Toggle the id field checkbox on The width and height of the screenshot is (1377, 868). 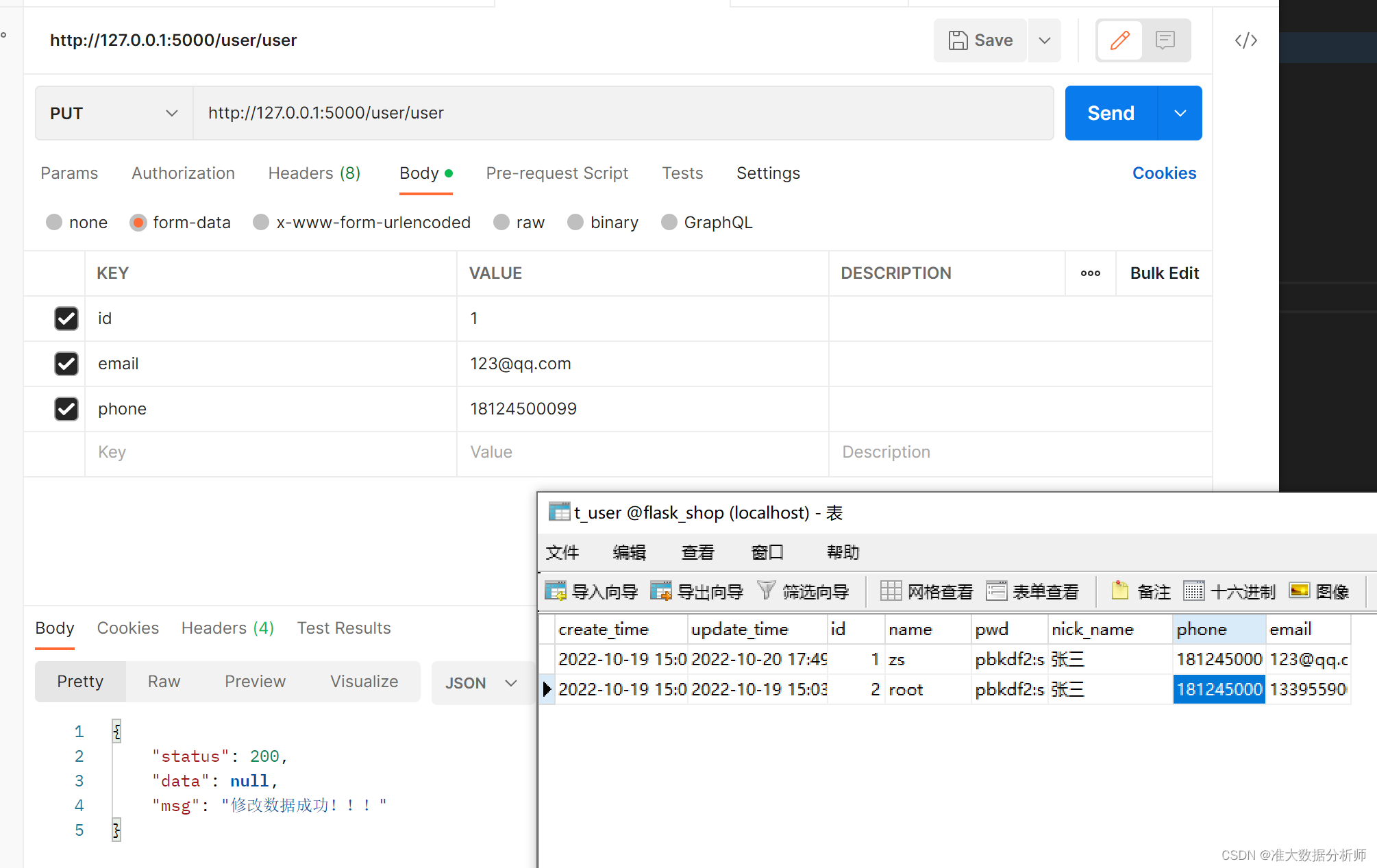[x=65, y=317]
